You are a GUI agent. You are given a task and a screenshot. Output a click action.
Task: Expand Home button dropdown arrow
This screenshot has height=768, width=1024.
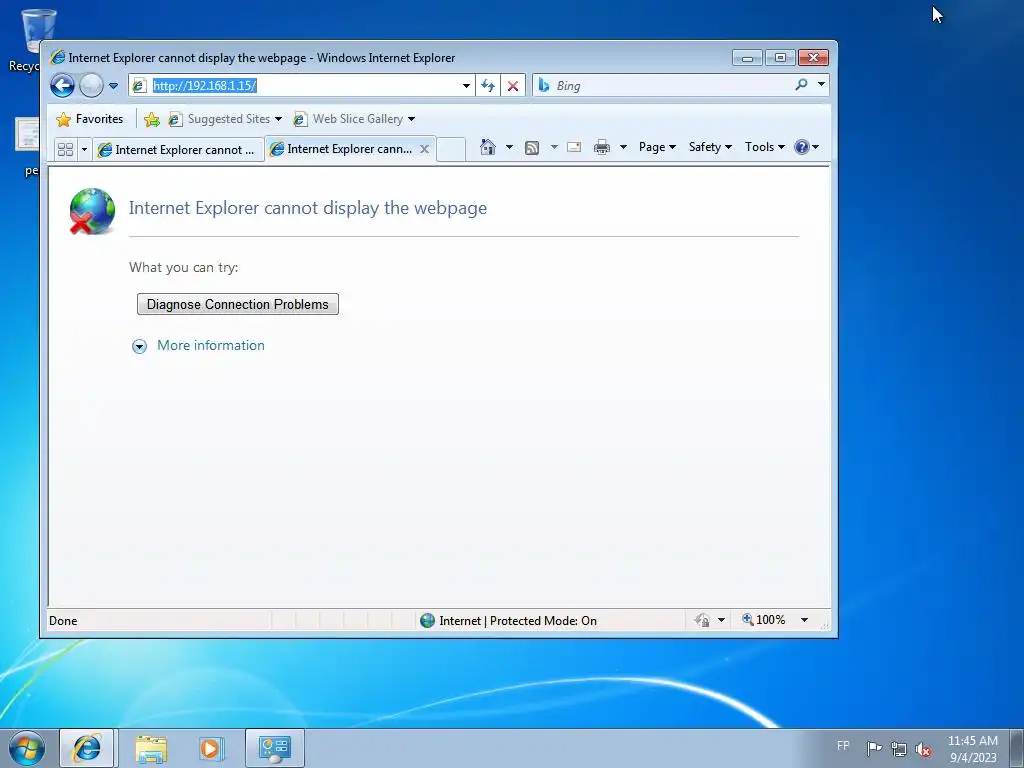tap(509, 147)
